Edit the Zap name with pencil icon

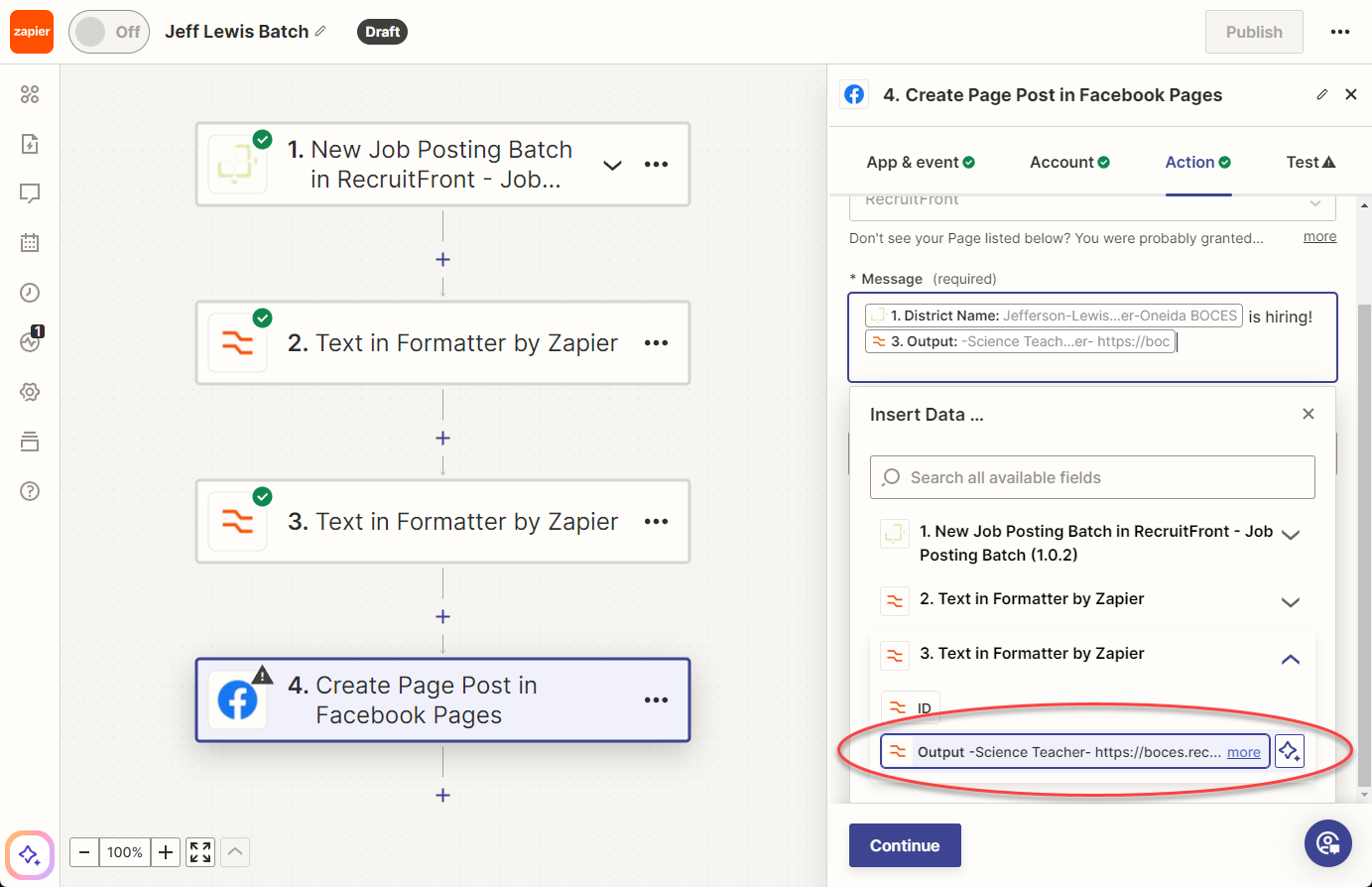coord(320,32)
